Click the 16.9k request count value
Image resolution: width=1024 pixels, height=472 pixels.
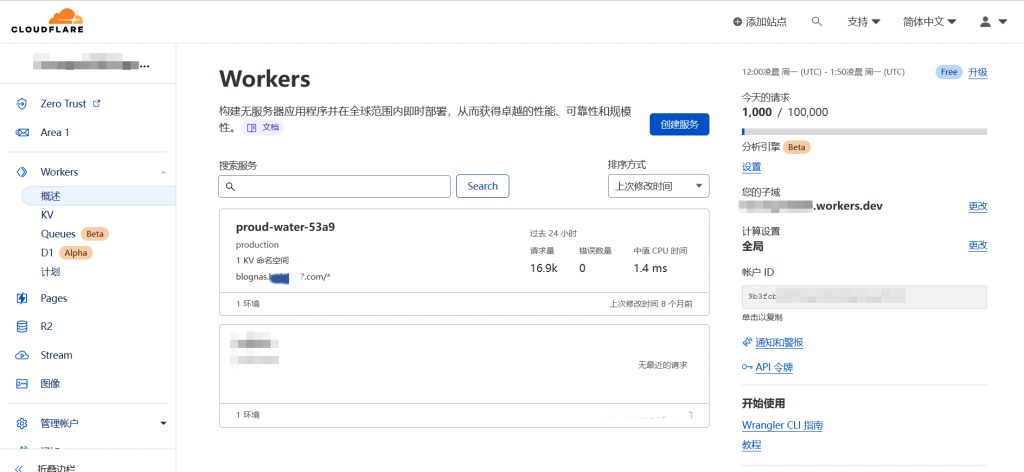click(x=544, y=268)
